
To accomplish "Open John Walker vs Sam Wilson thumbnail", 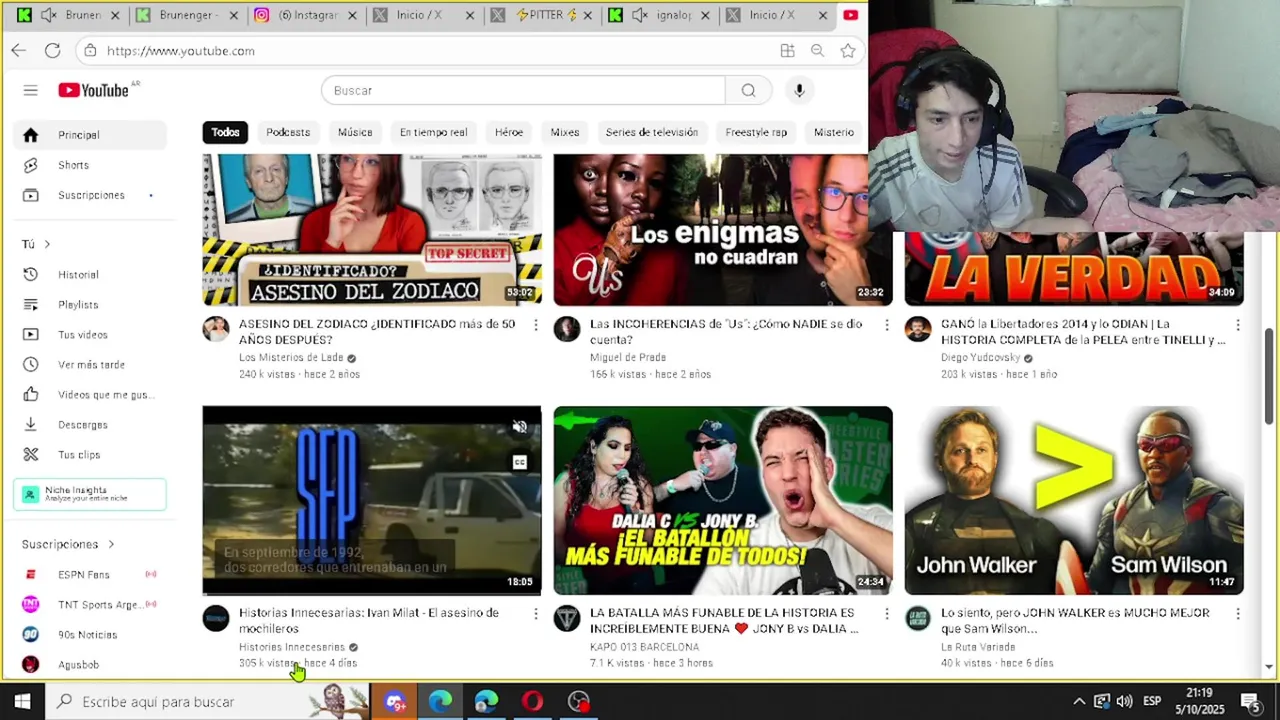I will point(1074,500).
